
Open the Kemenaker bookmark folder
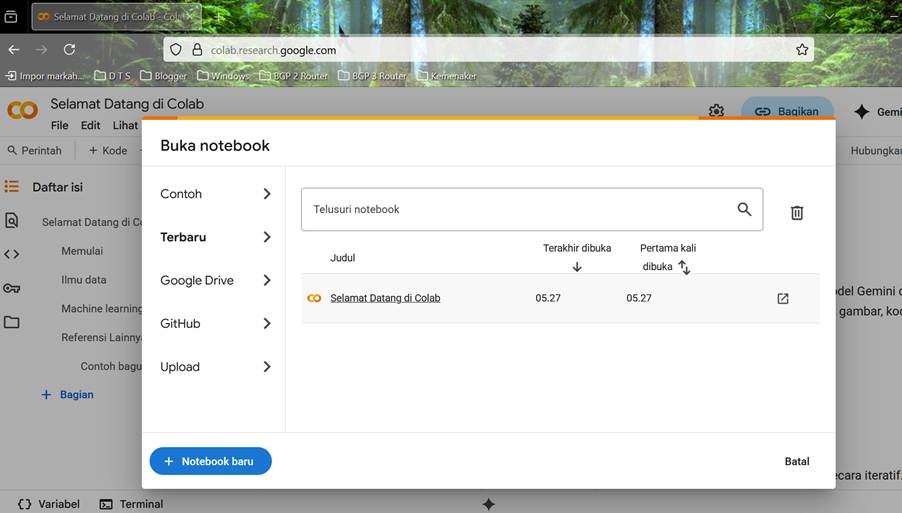tap(447, 76)
